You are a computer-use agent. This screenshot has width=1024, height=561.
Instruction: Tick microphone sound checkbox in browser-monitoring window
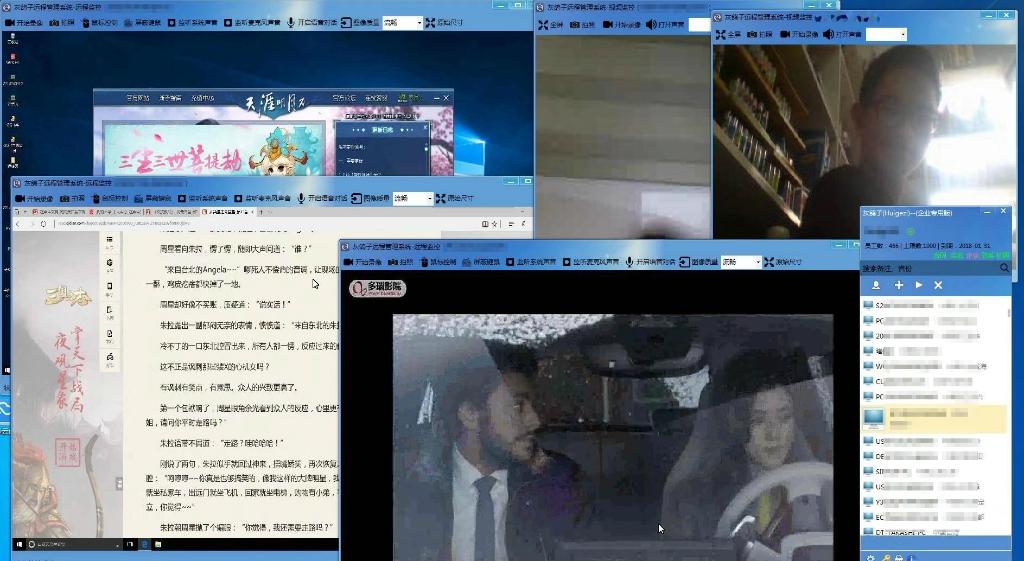[x=238, y=199]
